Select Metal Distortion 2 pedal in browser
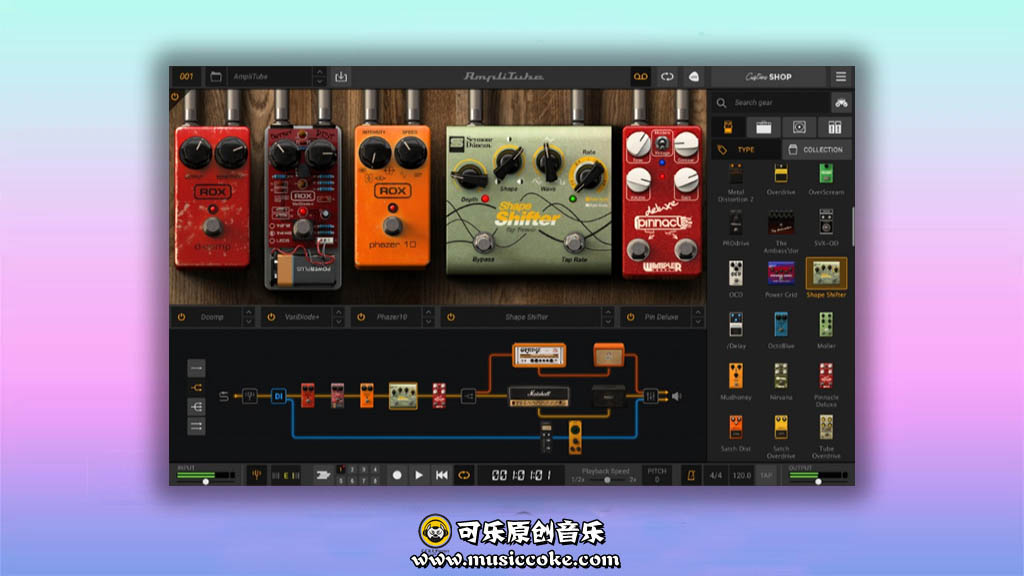1024x576 pixels. click(736, 182)
